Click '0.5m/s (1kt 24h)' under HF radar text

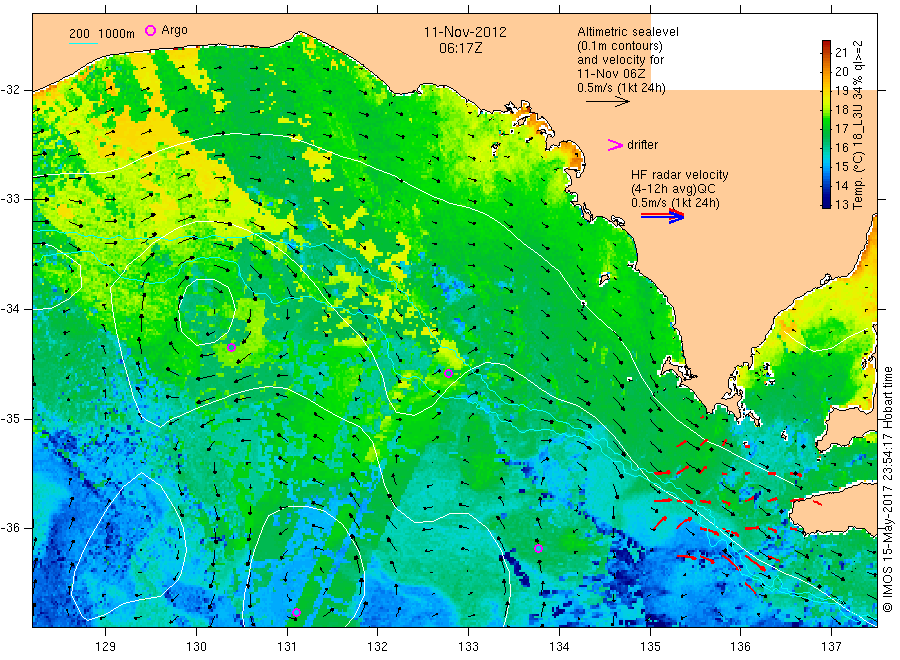pyautogui.click(x=676, y=203)
